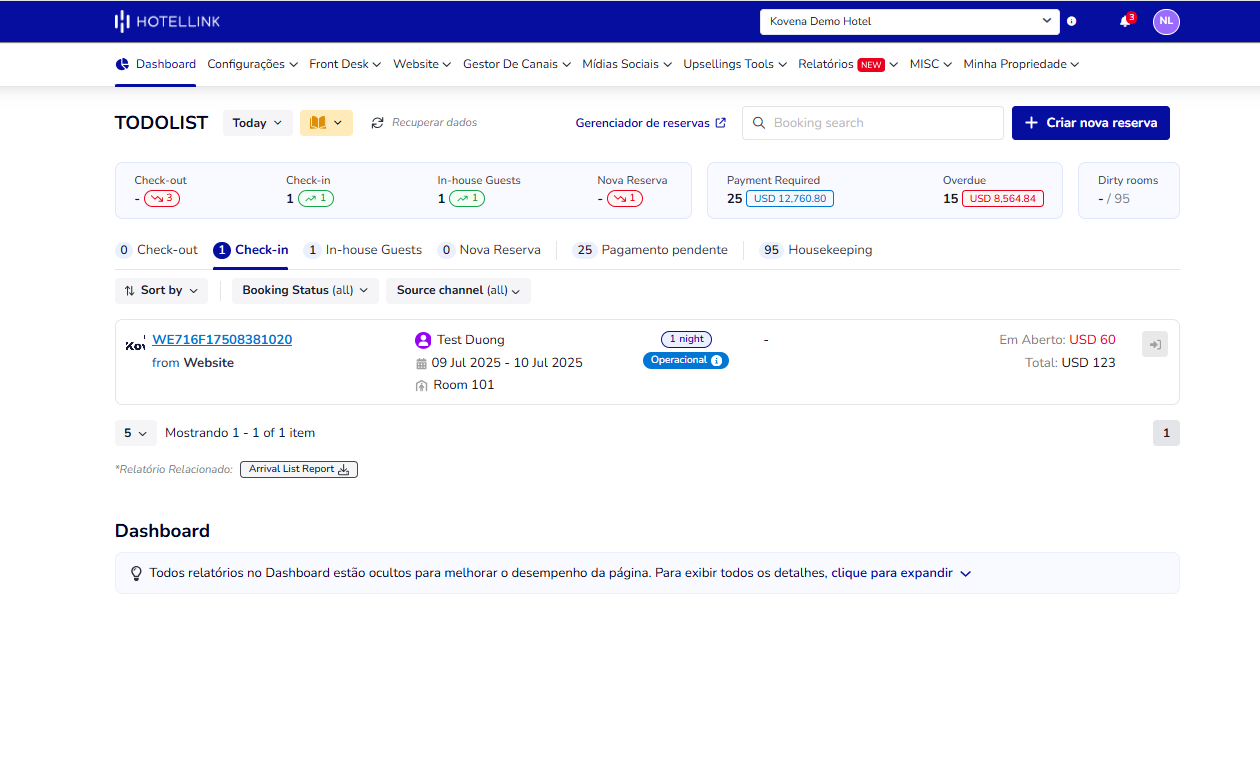Image resolution: width=1260 pixels, height=776 pixels.
Task: Click Criar nova reserva button
Action: [1091, 123]
